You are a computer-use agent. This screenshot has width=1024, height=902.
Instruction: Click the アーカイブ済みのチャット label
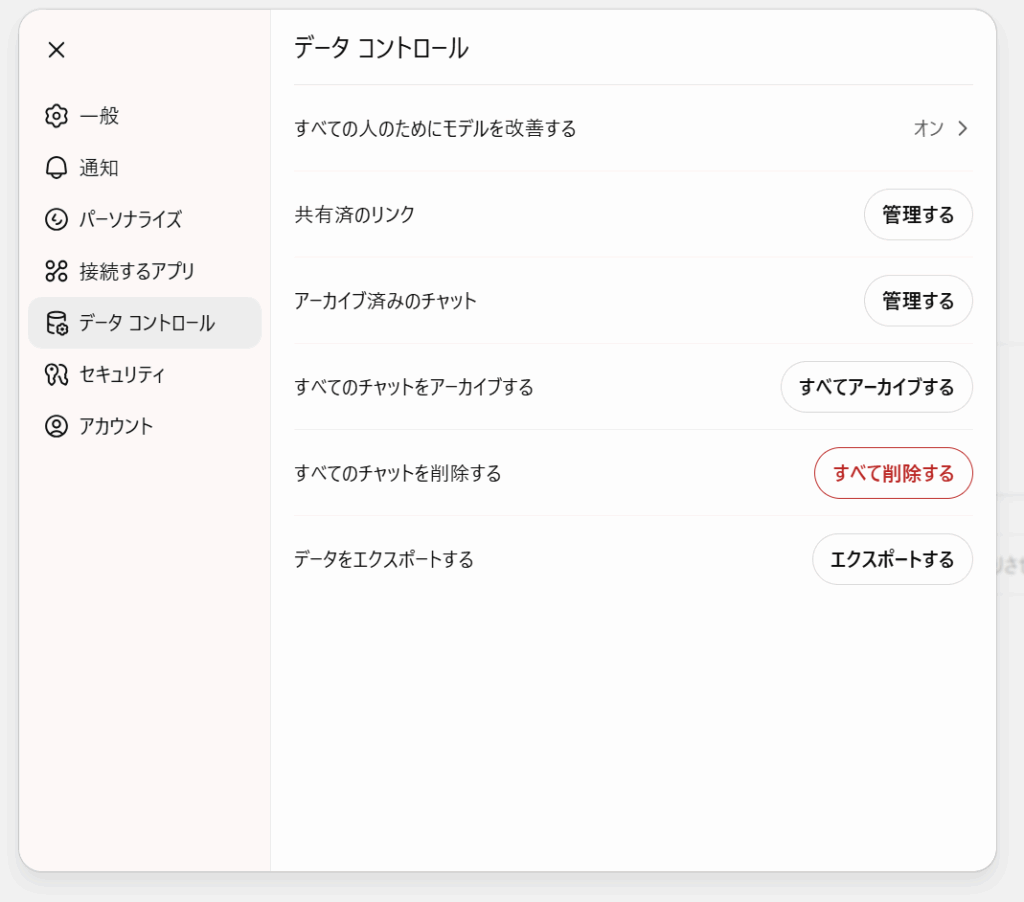click(x=385, y=300)
